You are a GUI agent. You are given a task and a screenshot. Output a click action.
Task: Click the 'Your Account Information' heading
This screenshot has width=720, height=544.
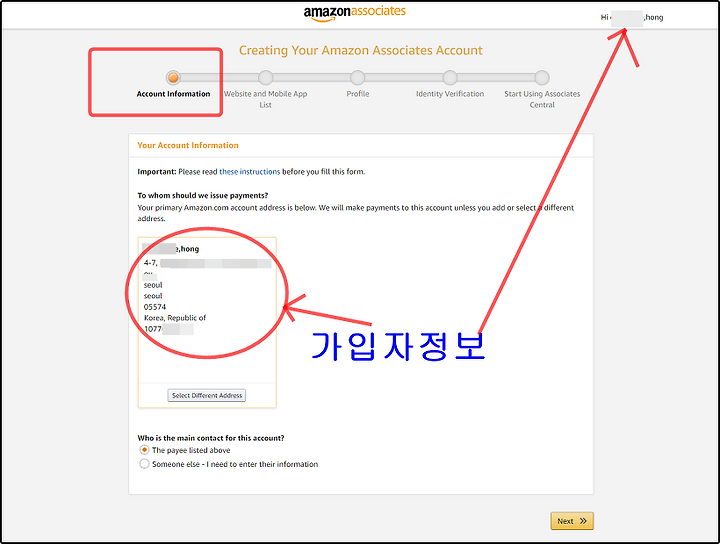(188, 145)
